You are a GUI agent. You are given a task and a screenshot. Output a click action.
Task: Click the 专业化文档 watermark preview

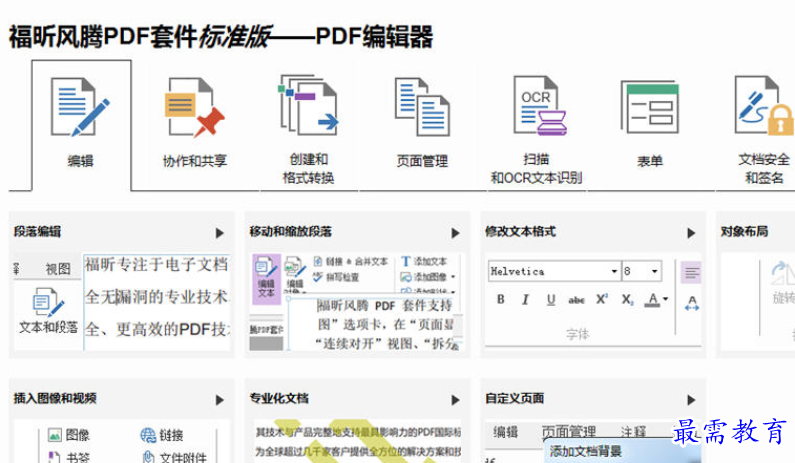[358, 441]
